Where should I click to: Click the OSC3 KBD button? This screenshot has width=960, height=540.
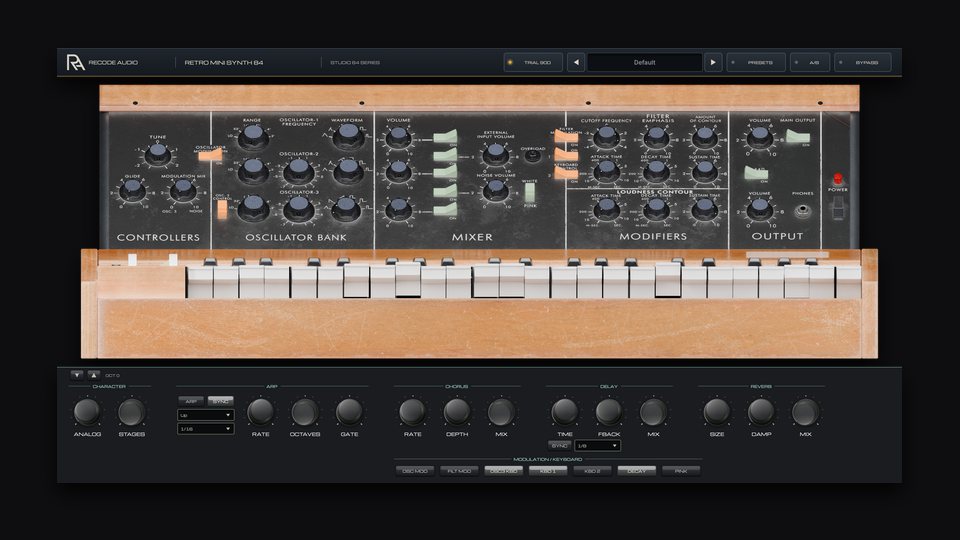click(503, 471)
